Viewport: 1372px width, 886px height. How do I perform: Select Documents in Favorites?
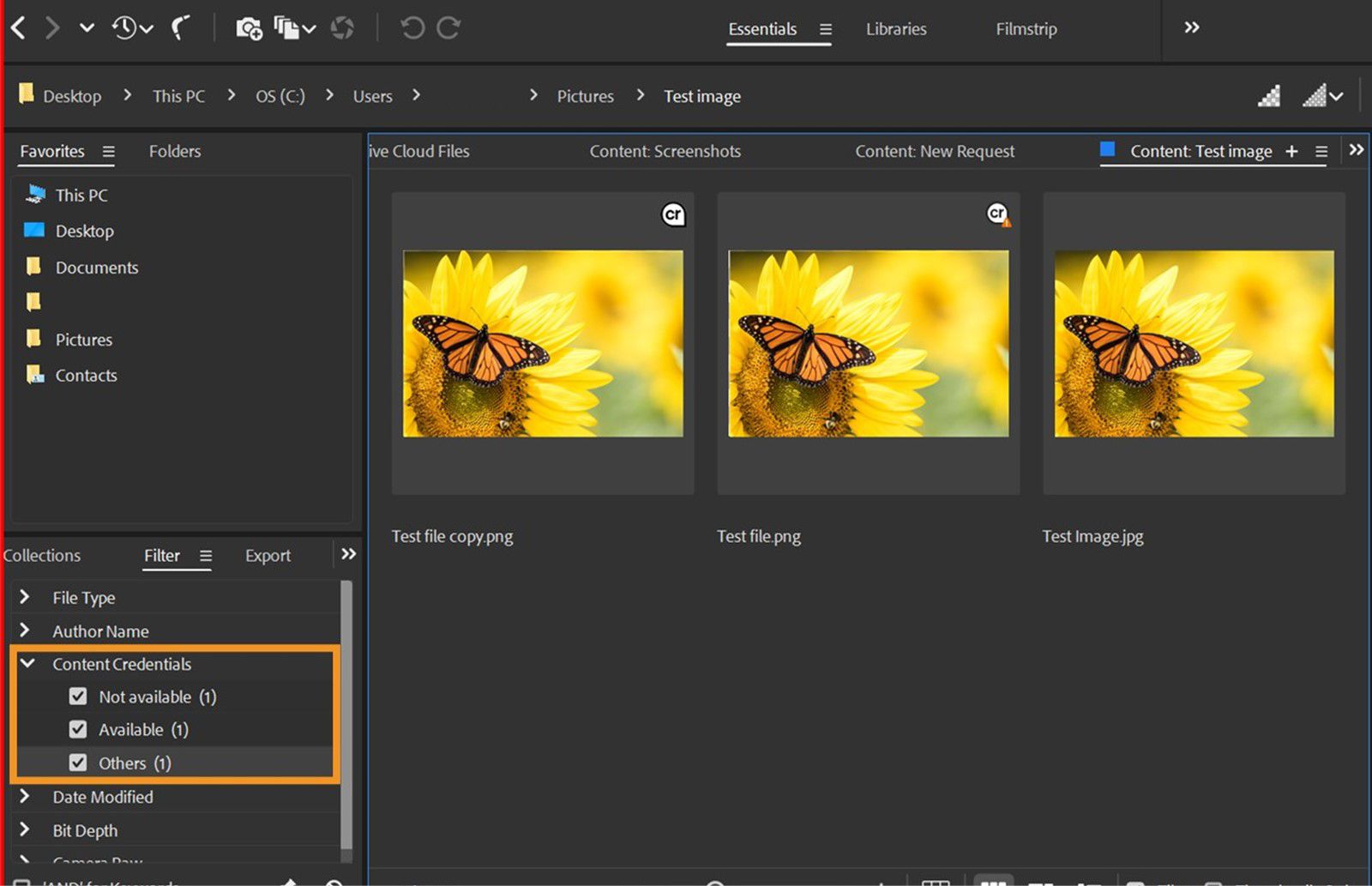pos(97,268)
